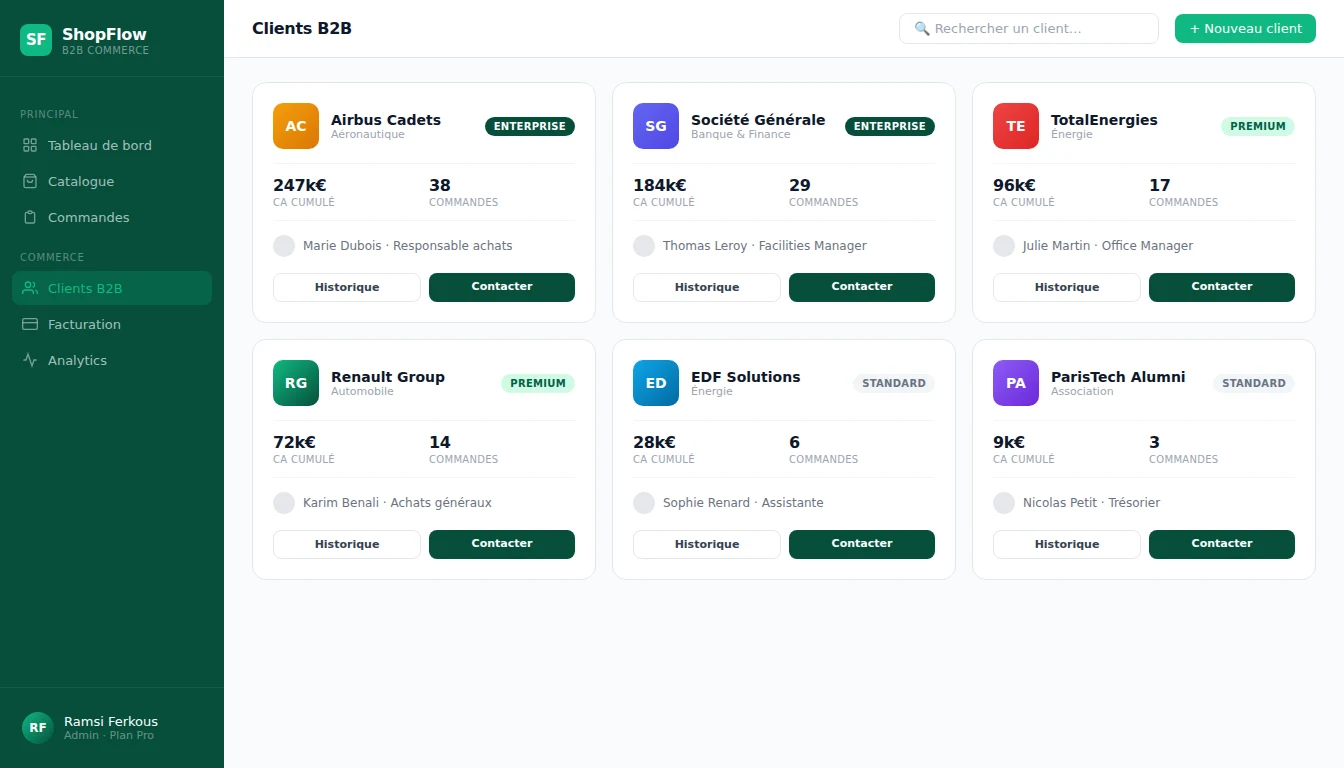Contact TotalEnergies client
Viewport: 1344px width, 768px height.
coord(1222,287)
